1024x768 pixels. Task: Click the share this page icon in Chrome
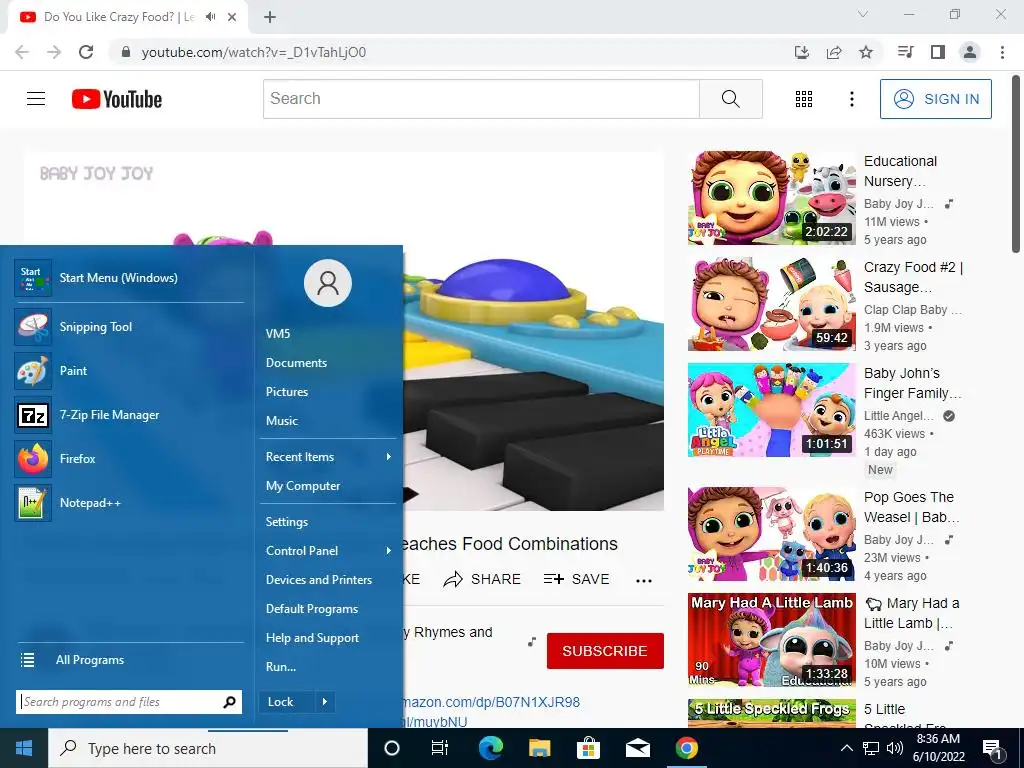[x=834, y=52]
